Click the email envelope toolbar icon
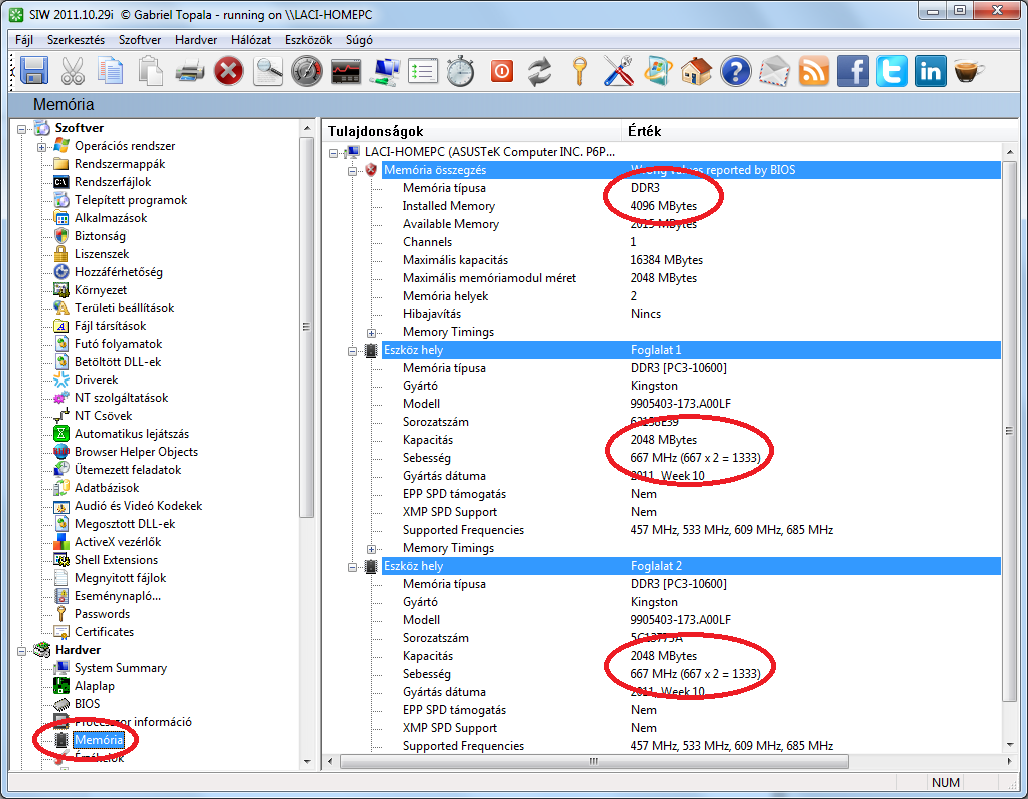 pos(774,71)
